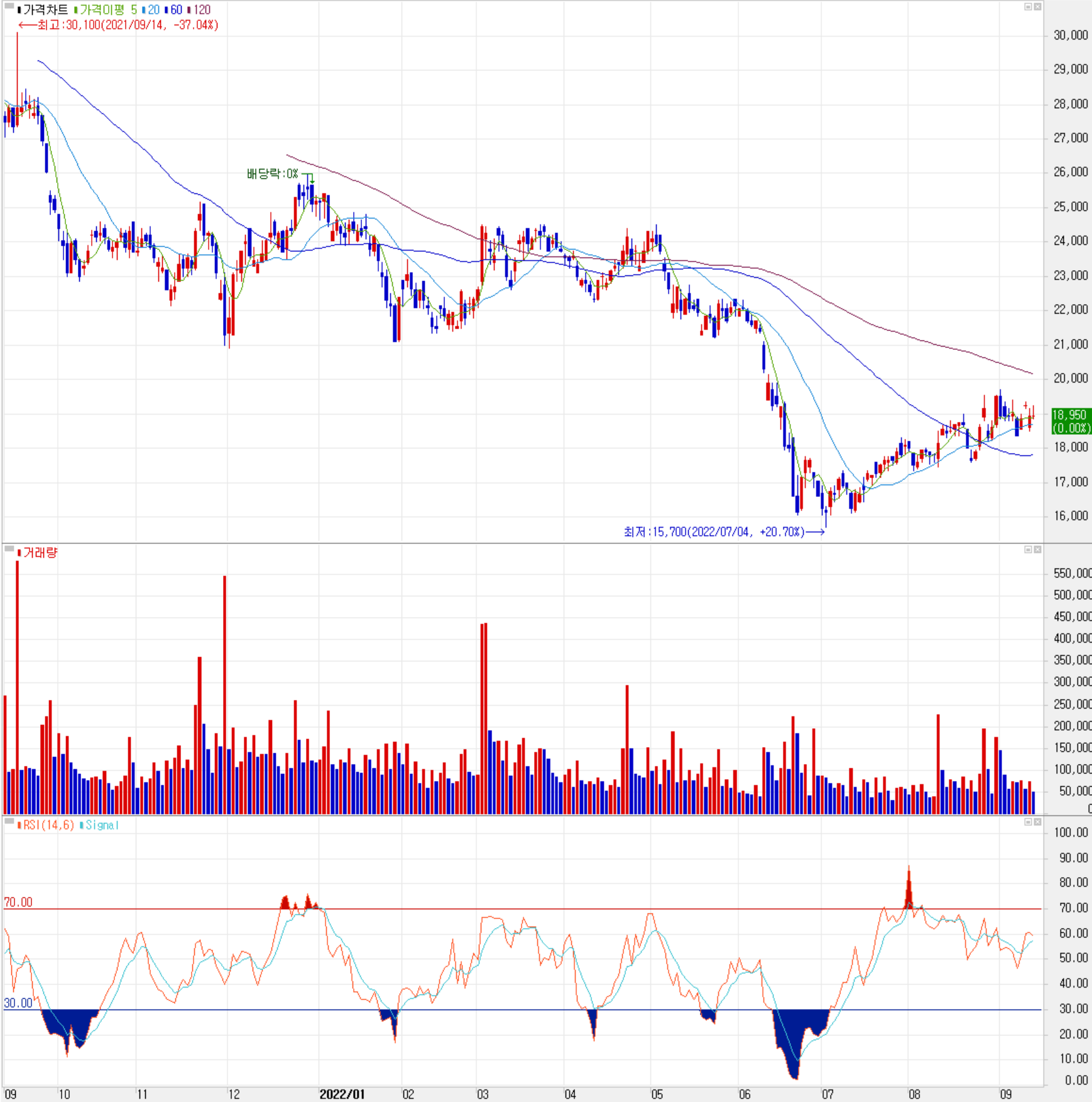Click the 30.00 oversold level label

point(18,1003)
